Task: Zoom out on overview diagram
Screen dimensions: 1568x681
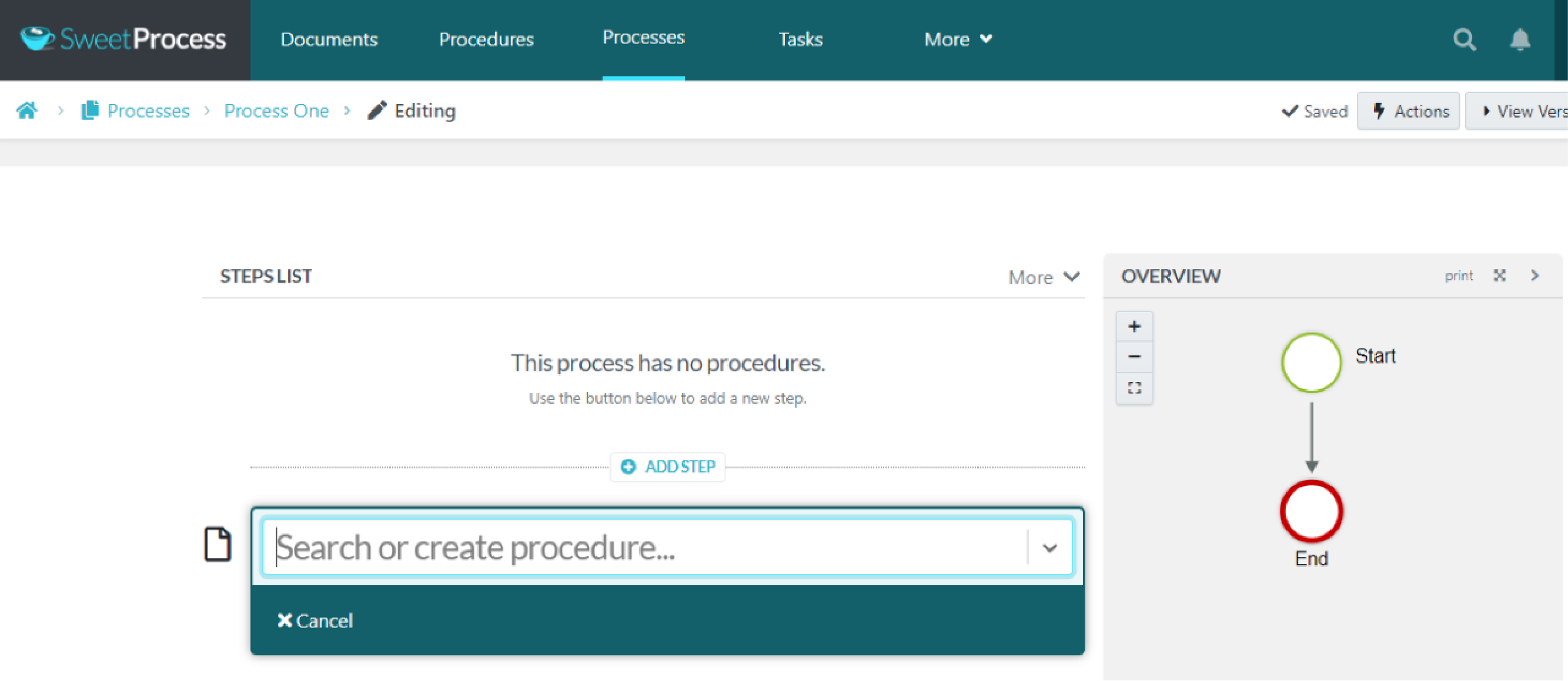Action: [x=1134, y=357]
